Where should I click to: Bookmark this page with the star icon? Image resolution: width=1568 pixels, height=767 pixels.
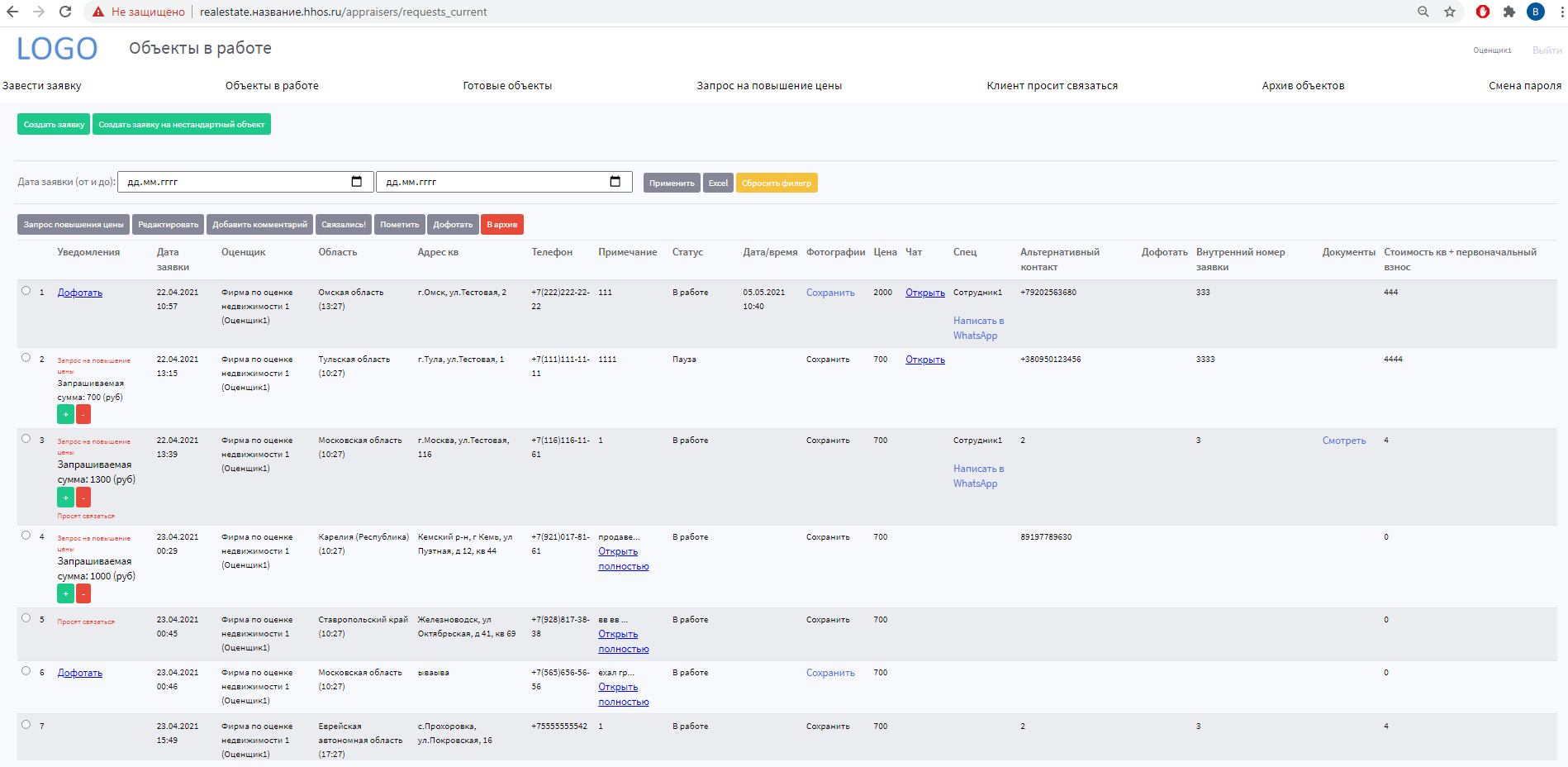point(1450,12)
